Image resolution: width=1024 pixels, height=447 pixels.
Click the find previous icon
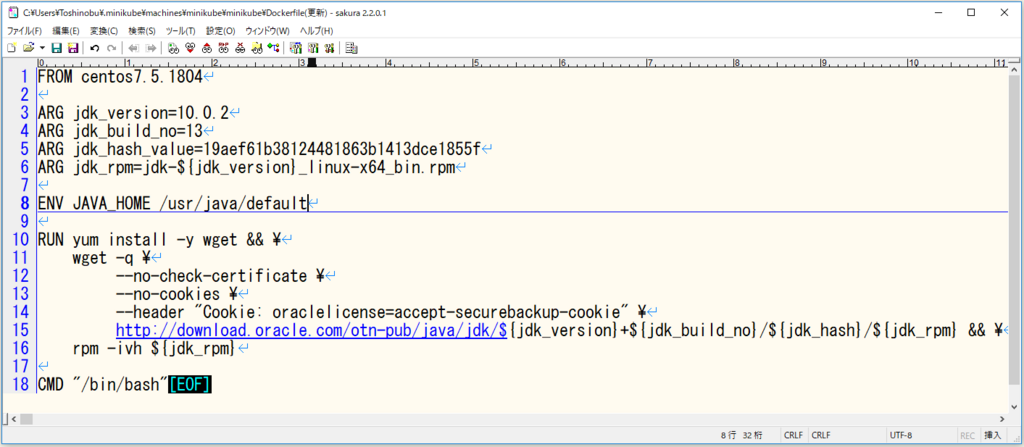tap(206, 48)
